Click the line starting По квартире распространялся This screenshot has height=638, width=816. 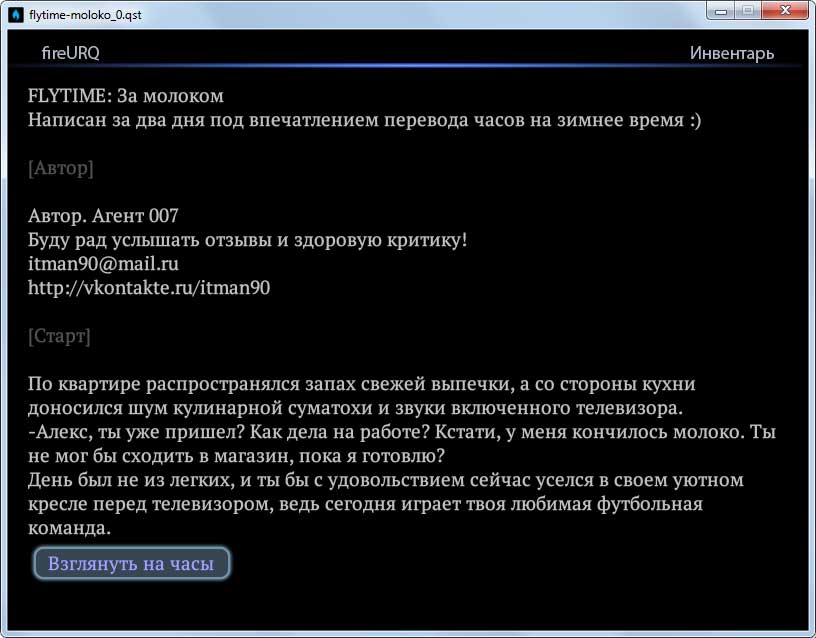pyautogui.click(x=361, y=384)
